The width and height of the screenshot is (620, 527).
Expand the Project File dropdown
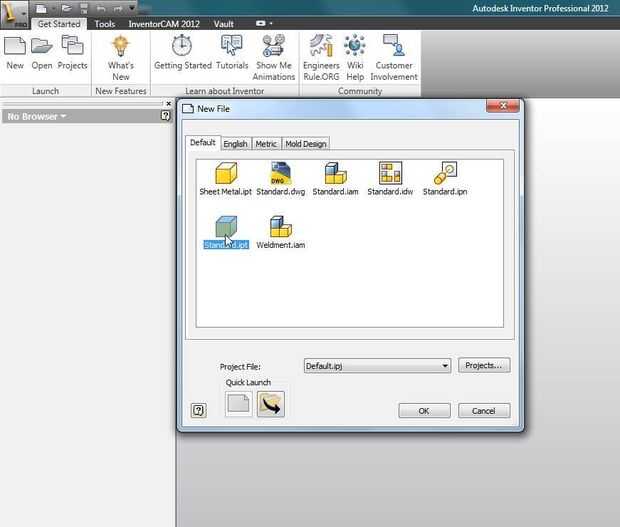coord(445,366)
